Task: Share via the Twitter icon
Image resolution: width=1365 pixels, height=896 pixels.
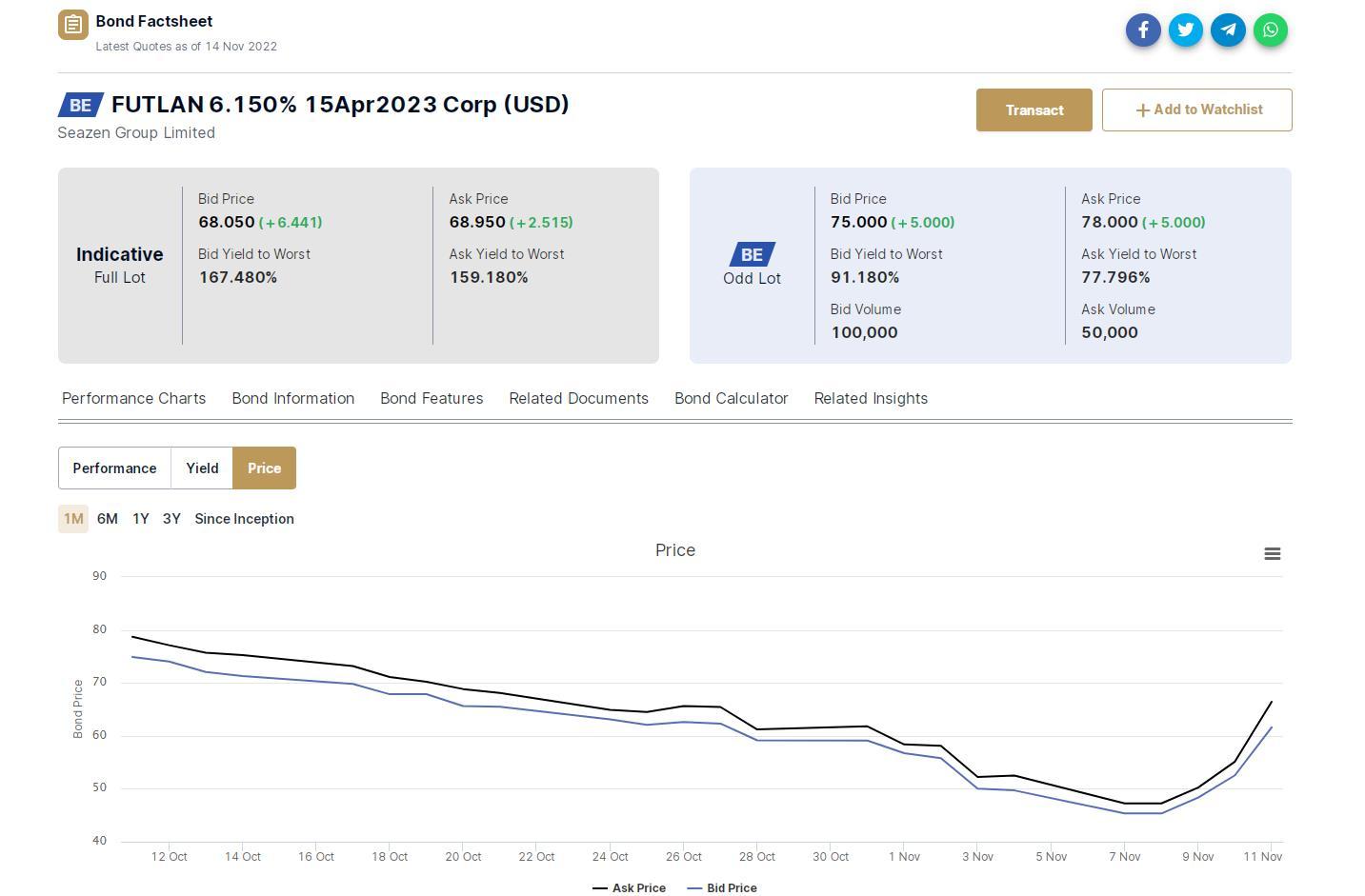Action: pyautogui.click(x=1186, y=30)
